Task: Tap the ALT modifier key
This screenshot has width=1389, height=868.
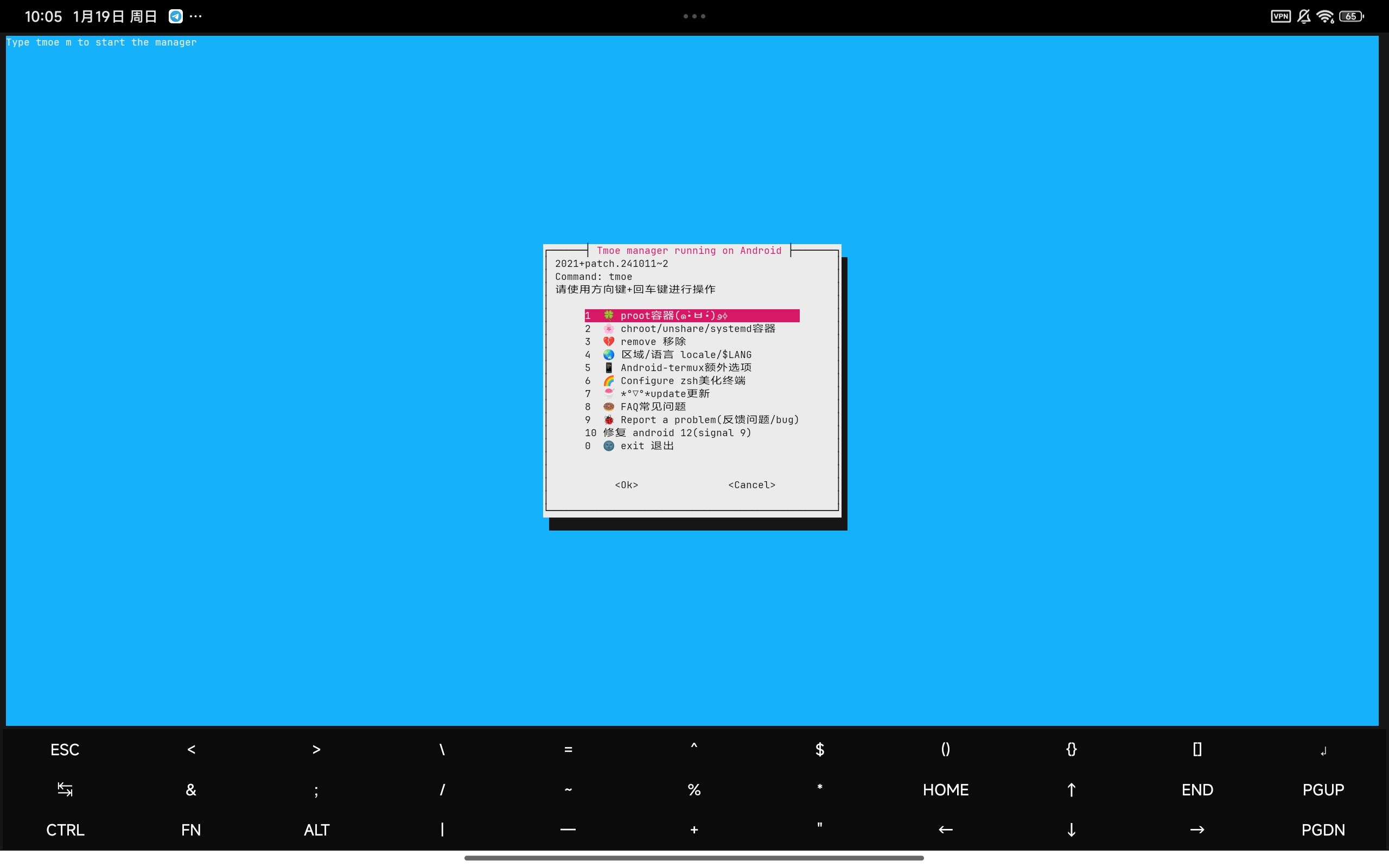Action: click(x=316, y=830)
